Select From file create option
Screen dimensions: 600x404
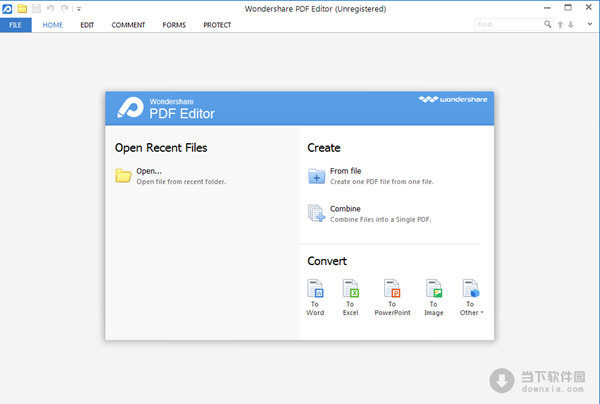(x=346, y=171)
